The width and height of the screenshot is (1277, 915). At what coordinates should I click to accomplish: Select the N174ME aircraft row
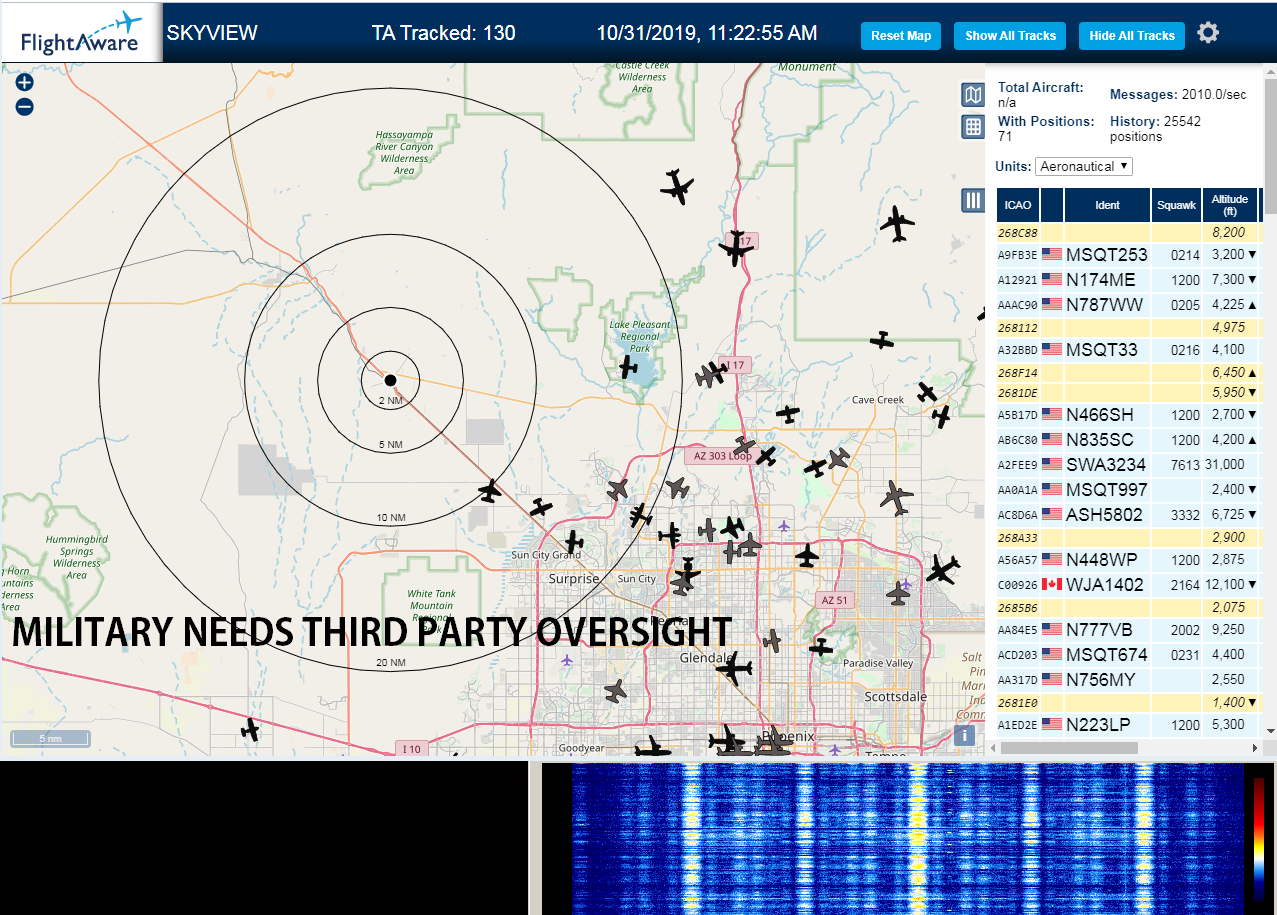pos(1128,279)
